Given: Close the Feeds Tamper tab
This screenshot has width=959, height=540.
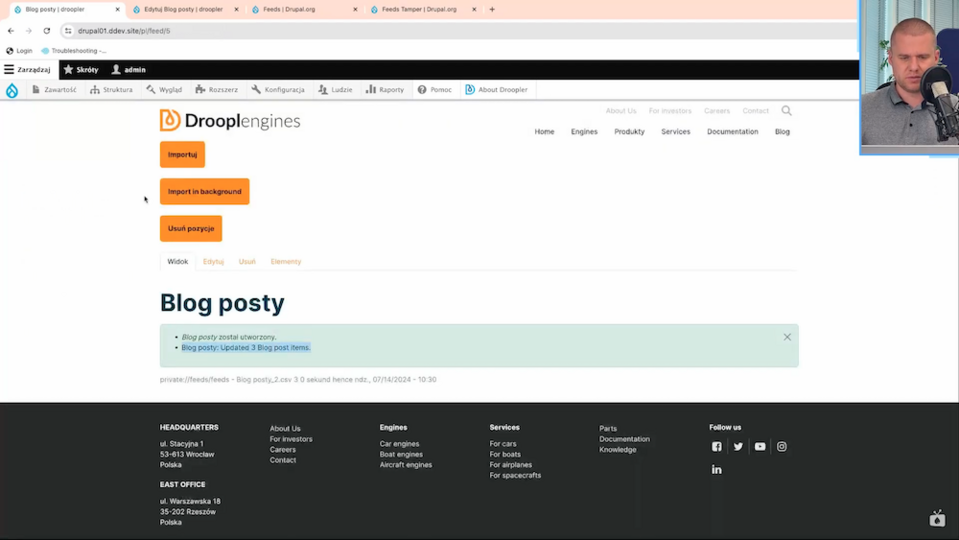Looking at the screenshot, I should (474, 9).
